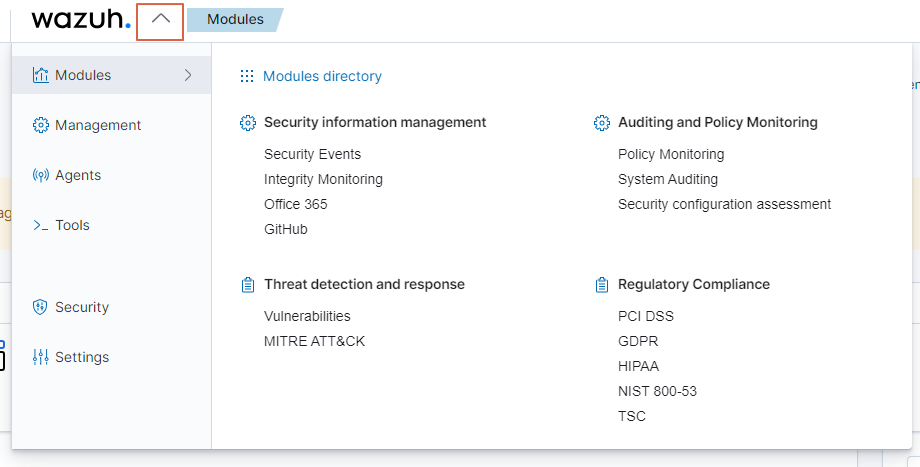The image size is (920, 467).
Task: Click the Agents broadcast icon
Action: (x=40, y=175)
